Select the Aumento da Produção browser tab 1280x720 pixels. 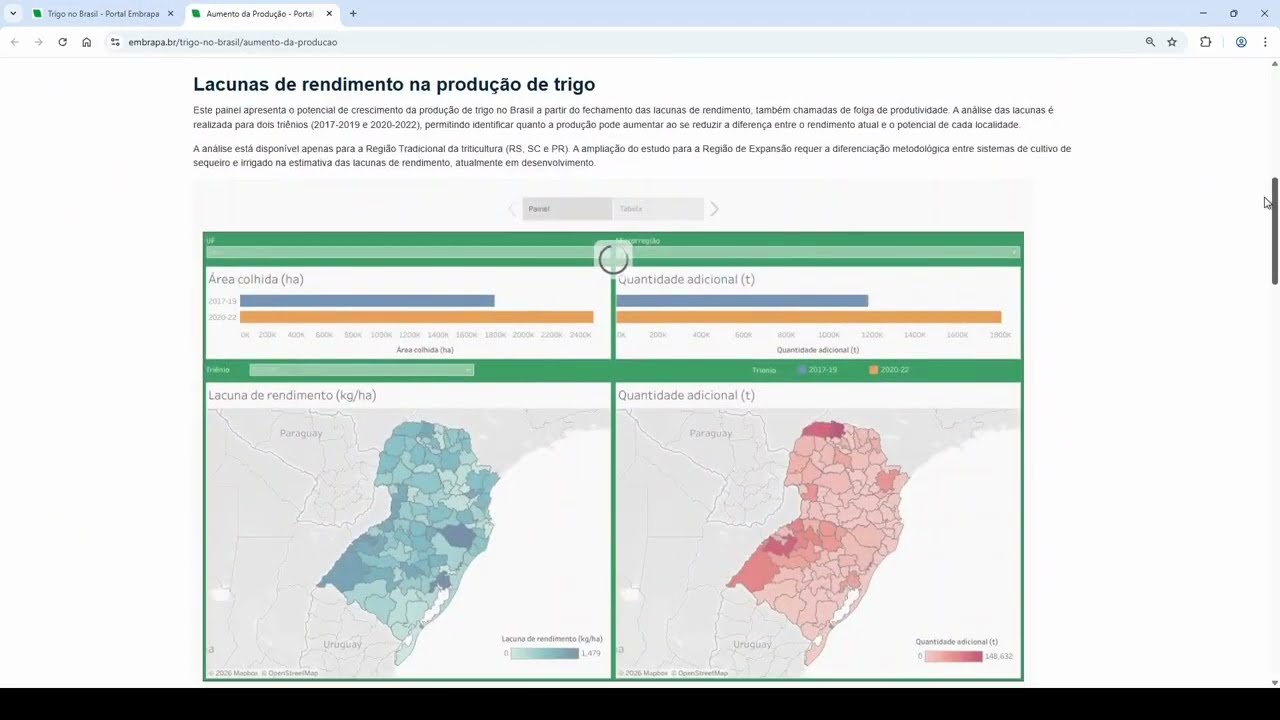coord(262,14)
